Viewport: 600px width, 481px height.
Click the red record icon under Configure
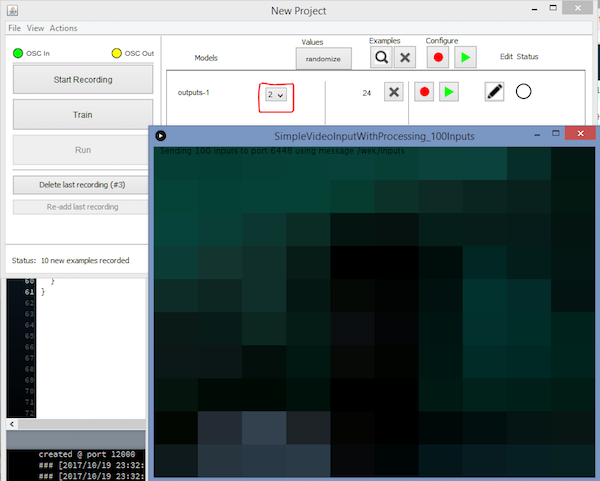438,58
